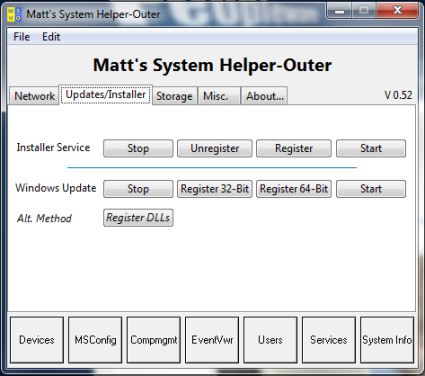Screen dimensions: 425x376
Task: Click the app icon in the title bar
Action: point(14,14)
